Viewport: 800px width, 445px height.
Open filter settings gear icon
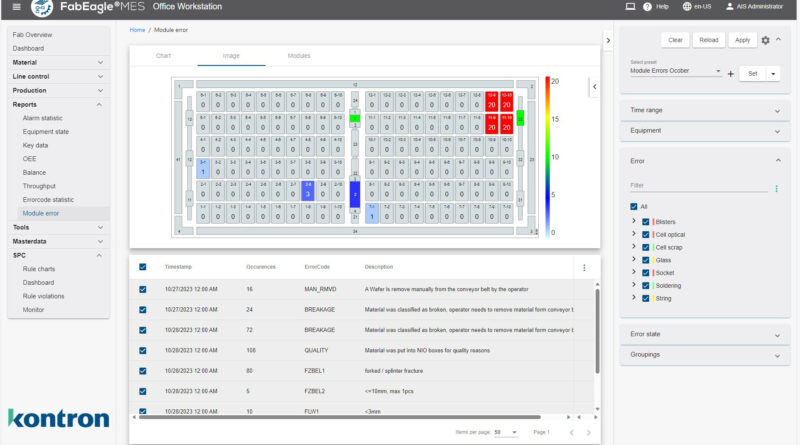[x=766, y=40]
